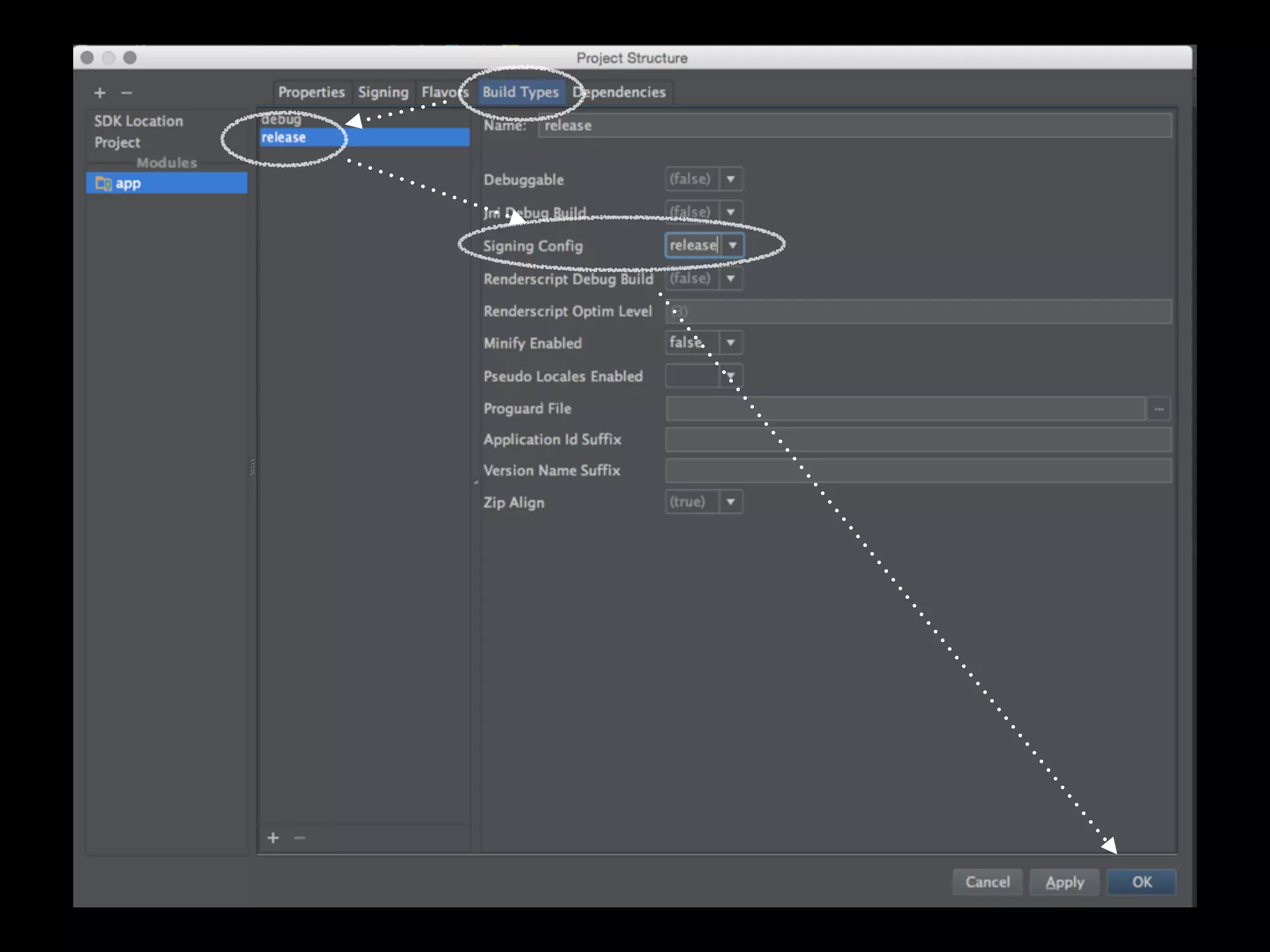Select the debug build type
The image size is (1270, 952).
coord(282,119)
